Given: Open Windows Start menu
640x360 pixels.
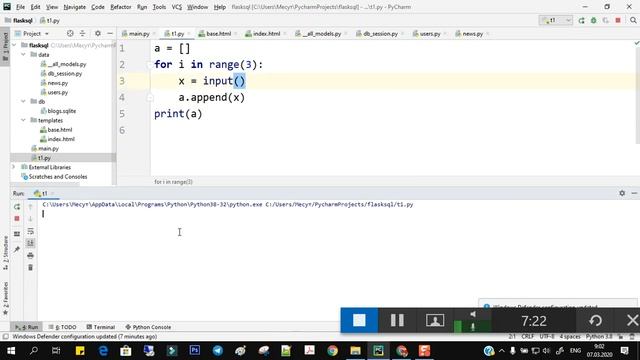Looking at the screenshot, I should (11, 351).
